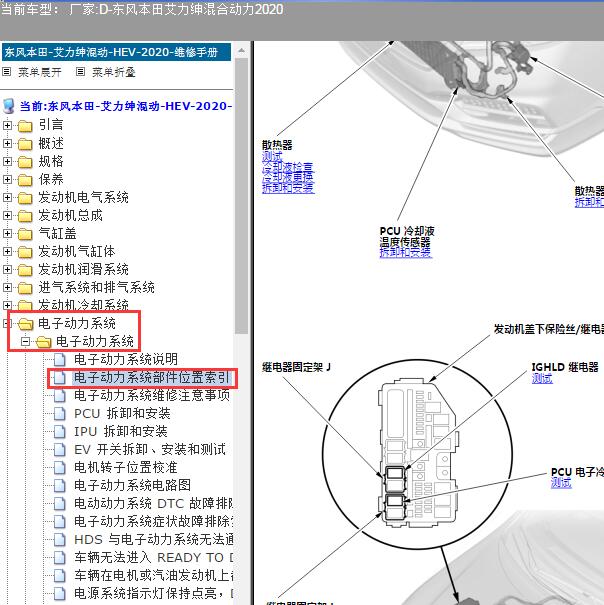
Task: Click the page icon beside 电机转子位置校准
Action: click(59, 468)
